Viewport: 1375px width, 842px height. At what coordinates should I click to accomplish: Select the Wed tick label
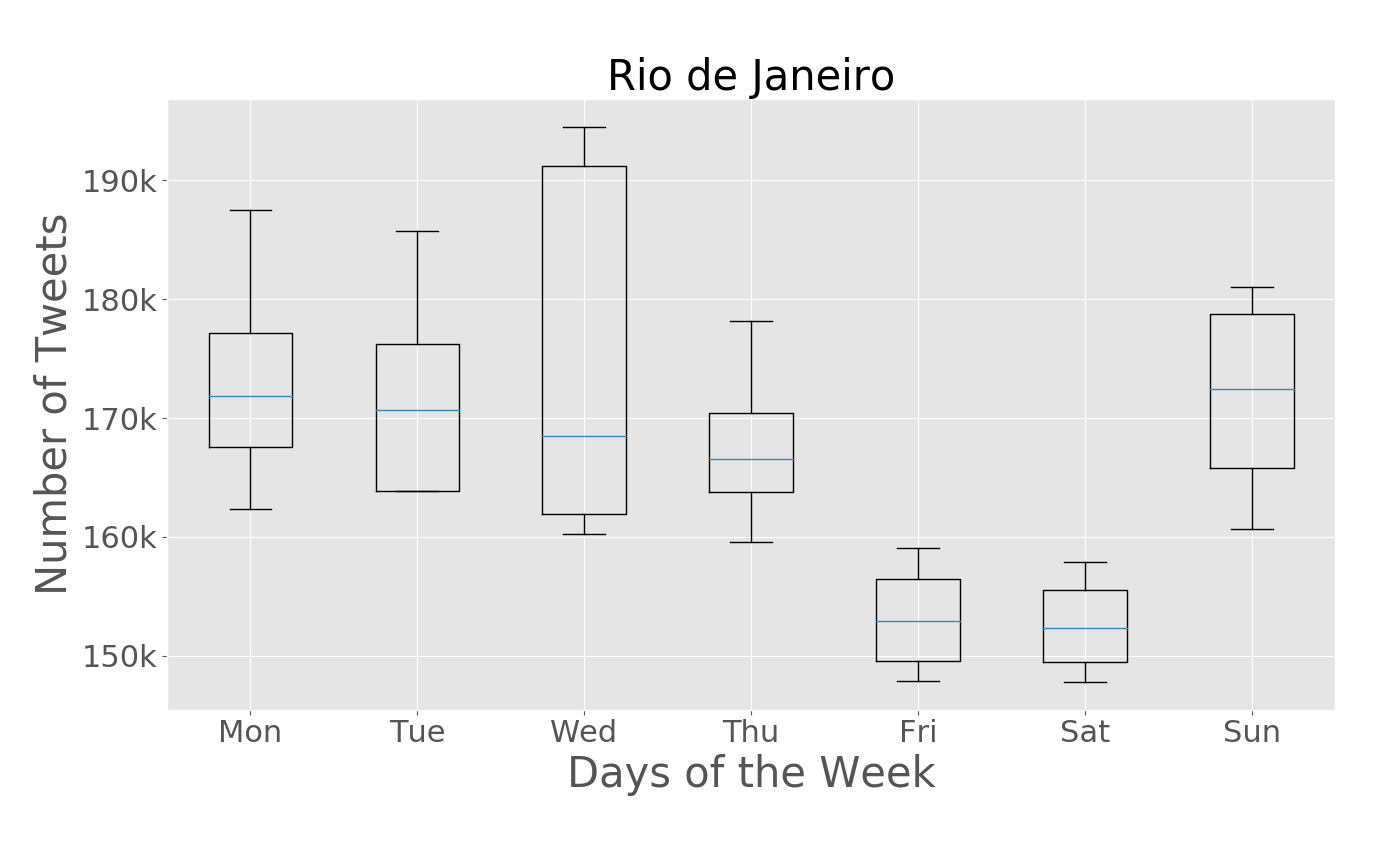pyautogui.click(x=583, y=732)
